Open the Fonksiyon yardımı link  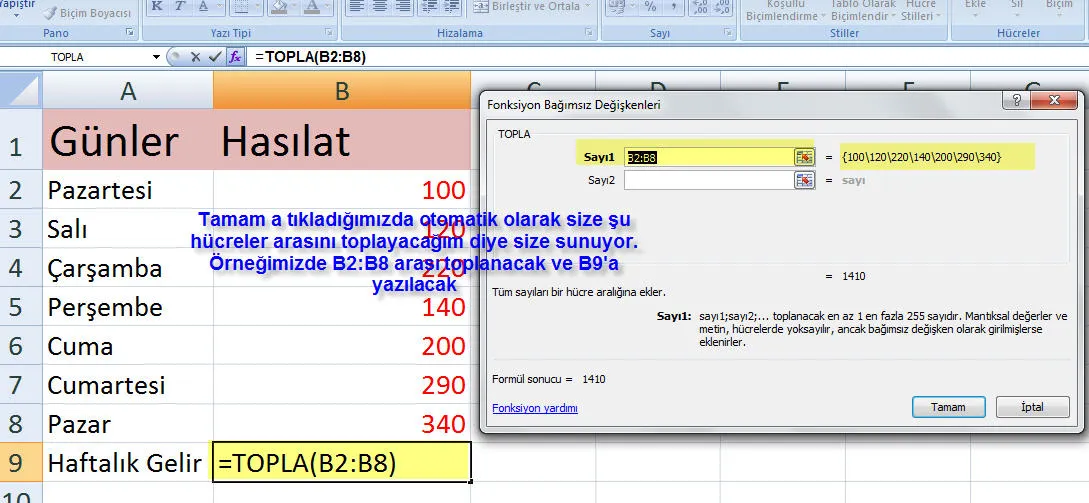pos(534,408)
